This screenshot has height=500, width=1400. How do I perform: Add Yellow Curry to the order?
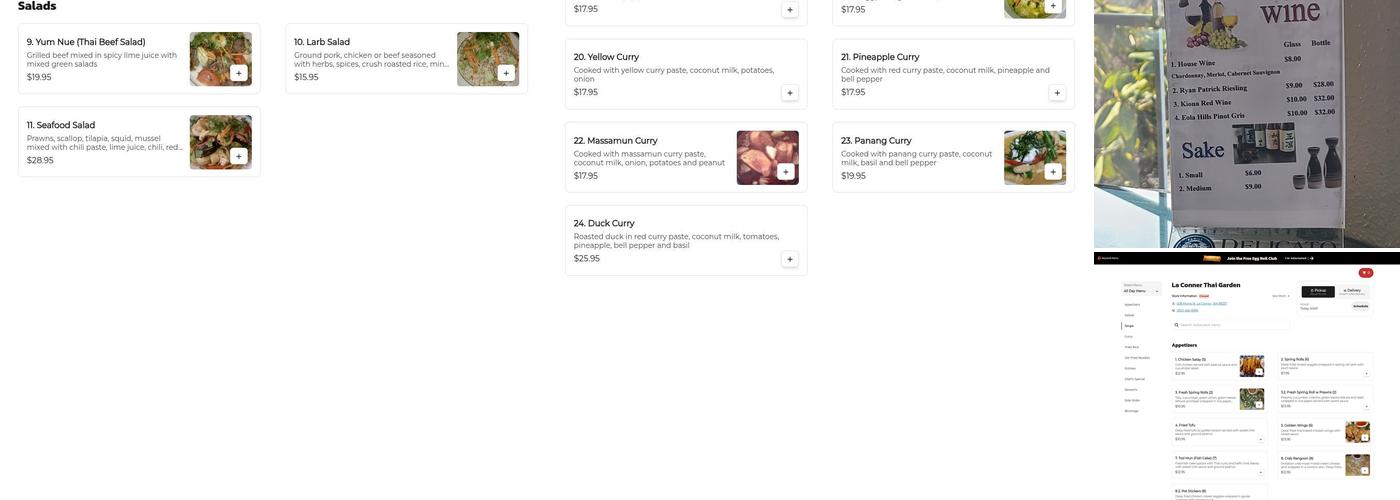click(790, 93)
